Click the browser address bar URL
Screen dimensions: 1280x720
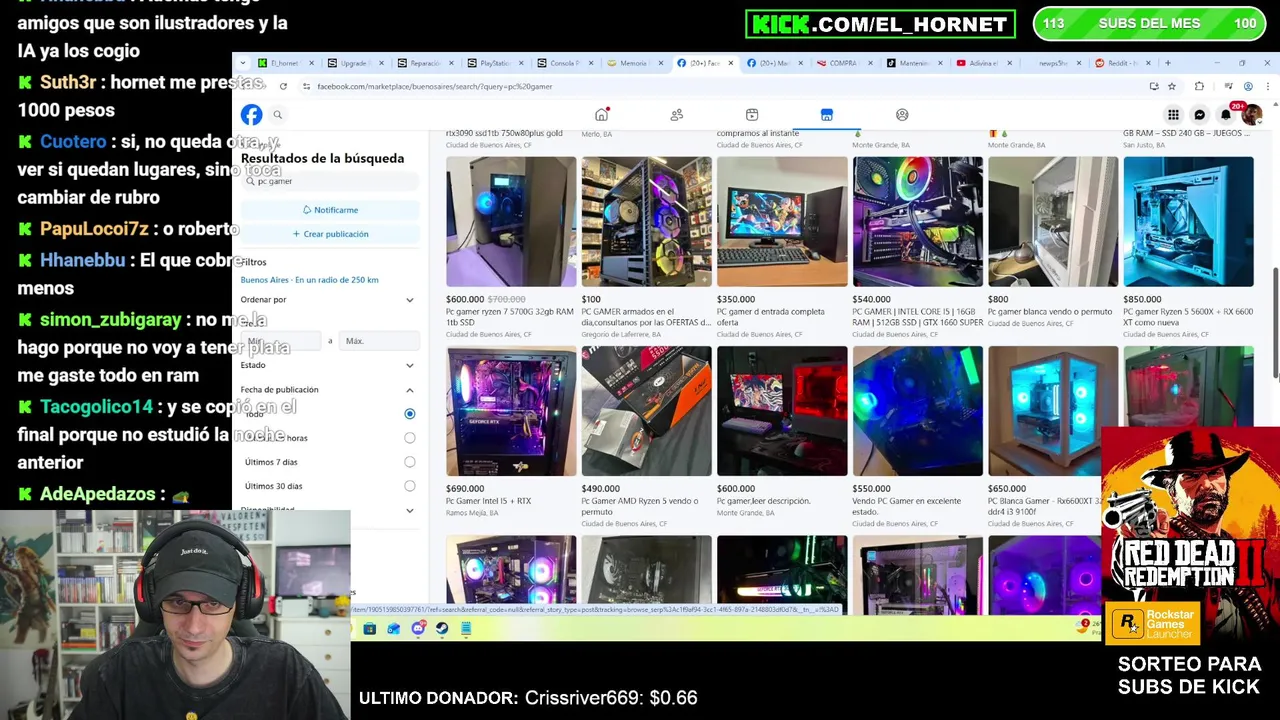click(434, 87)
